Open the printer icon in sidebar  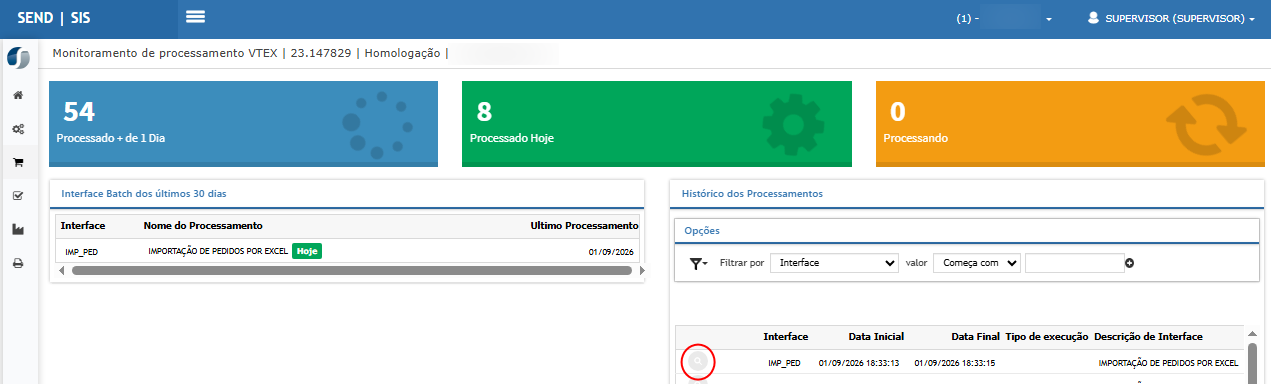tap(18, 263)
